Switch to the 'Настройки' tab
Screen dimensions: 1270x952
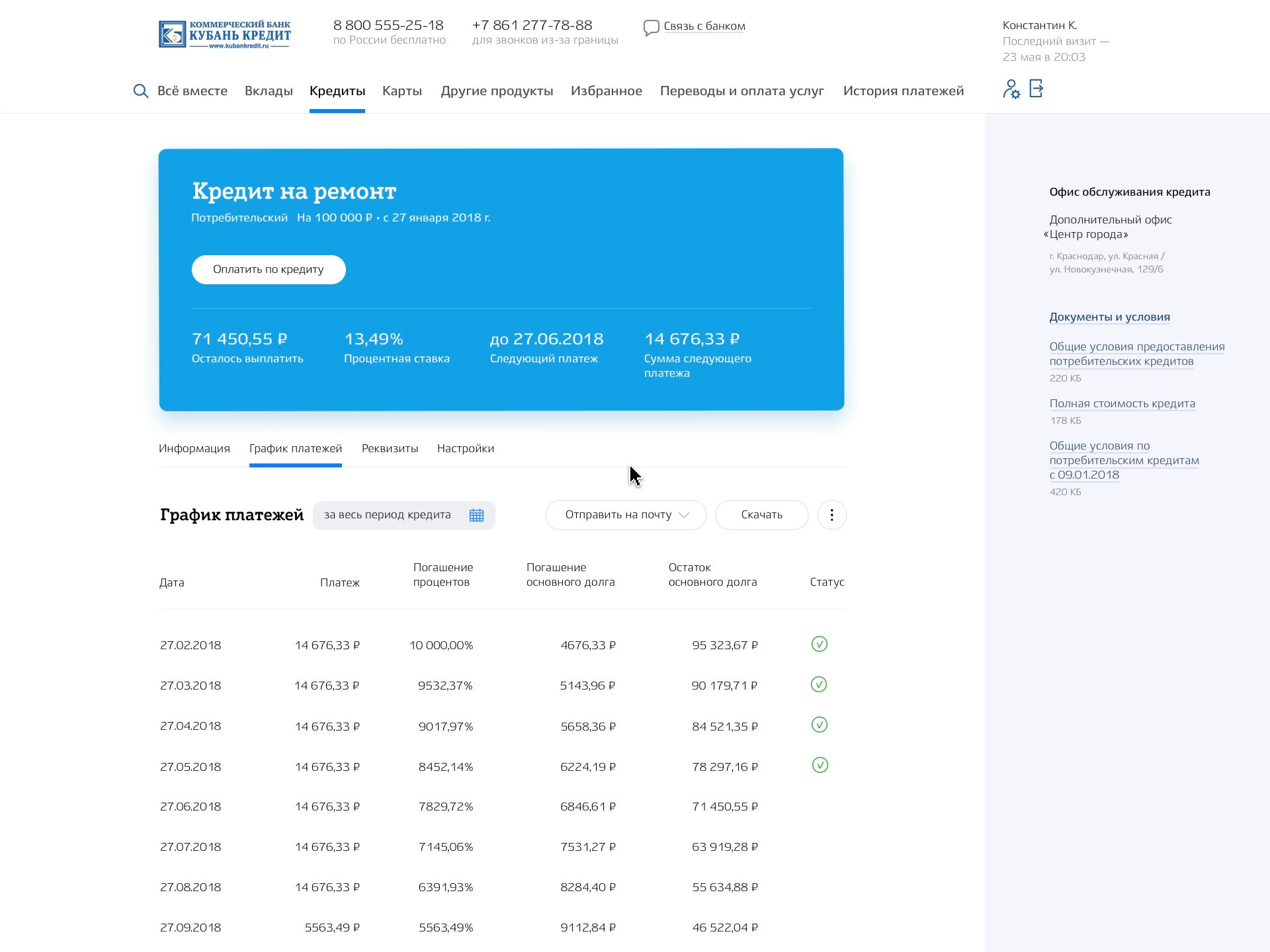click(466, 448)
